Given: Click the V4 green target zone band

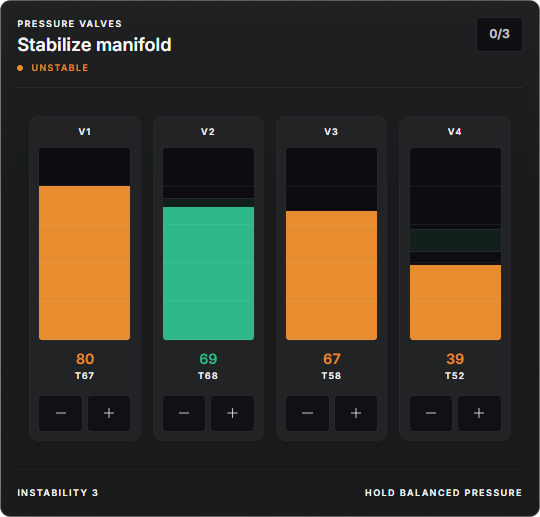Looking at the screenshot, I should pos(455,240).
